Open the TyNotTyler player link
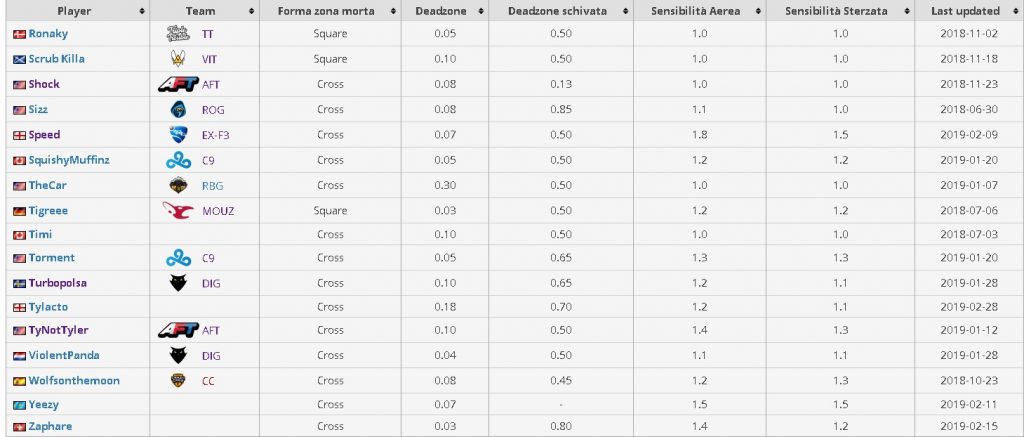Viewport: 1024px width, 437px height. [x=58, y=330]
